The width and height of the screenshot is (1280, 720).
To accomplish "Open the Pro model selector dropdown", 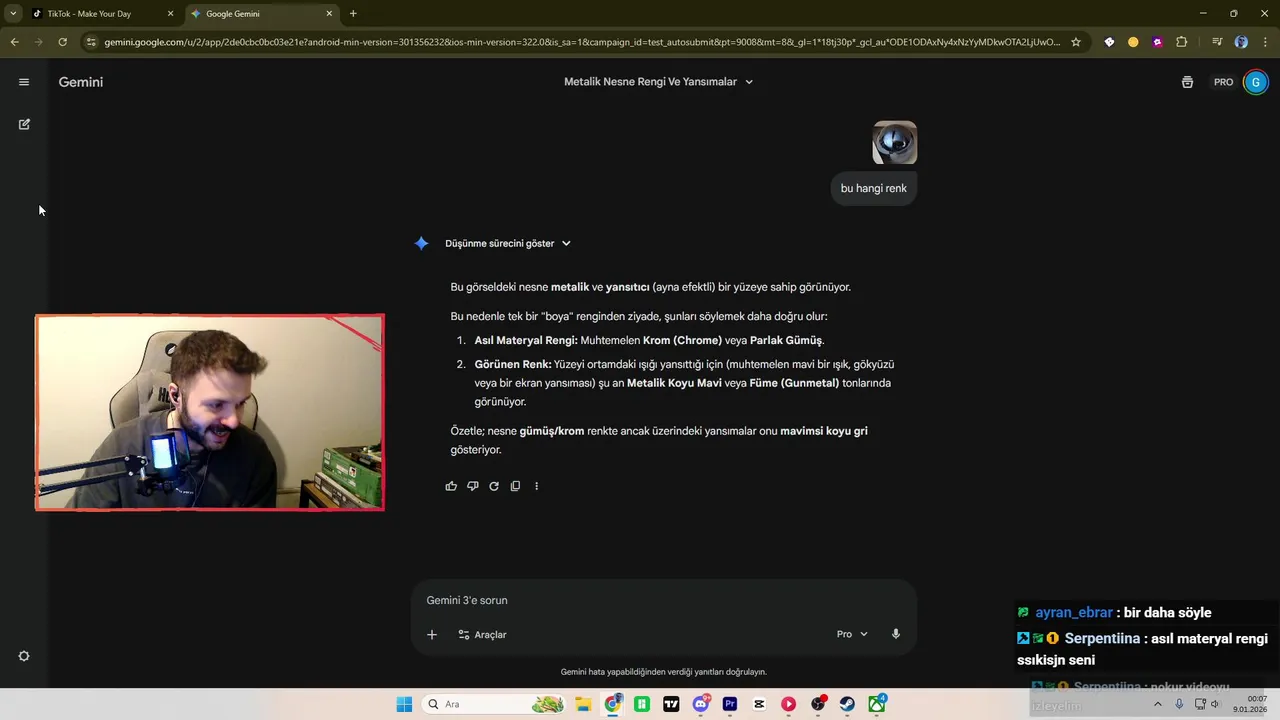I will (852, 634).
